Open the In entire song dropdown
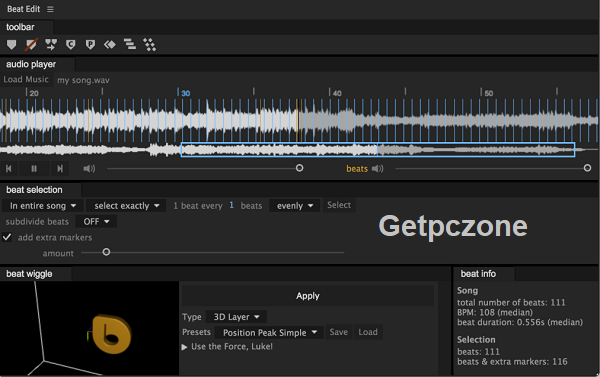The image size is (600, 377). click(x=43, y=206)
